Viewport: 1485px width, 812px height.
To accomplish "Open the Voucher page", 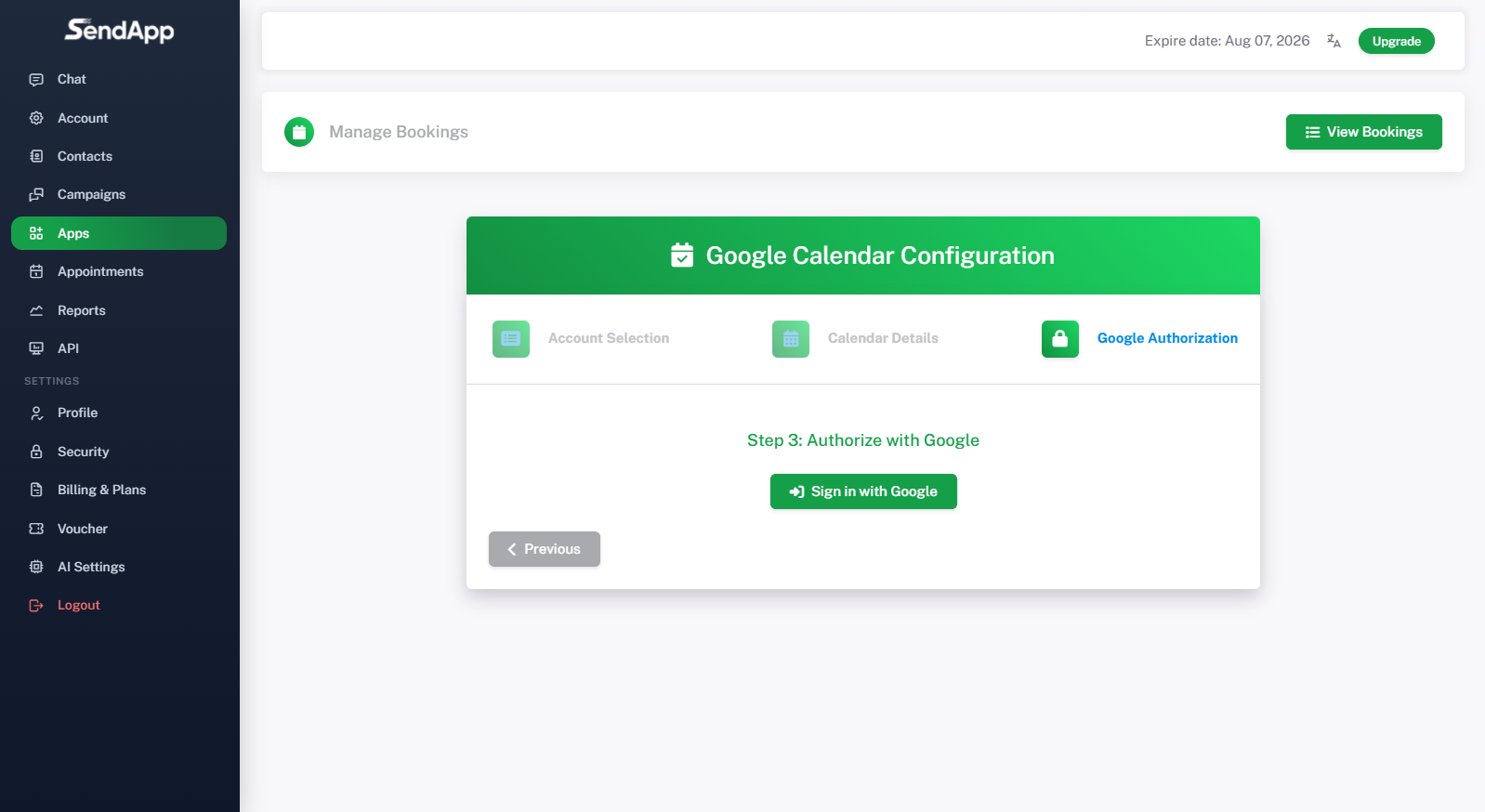I will coord(119,529).
